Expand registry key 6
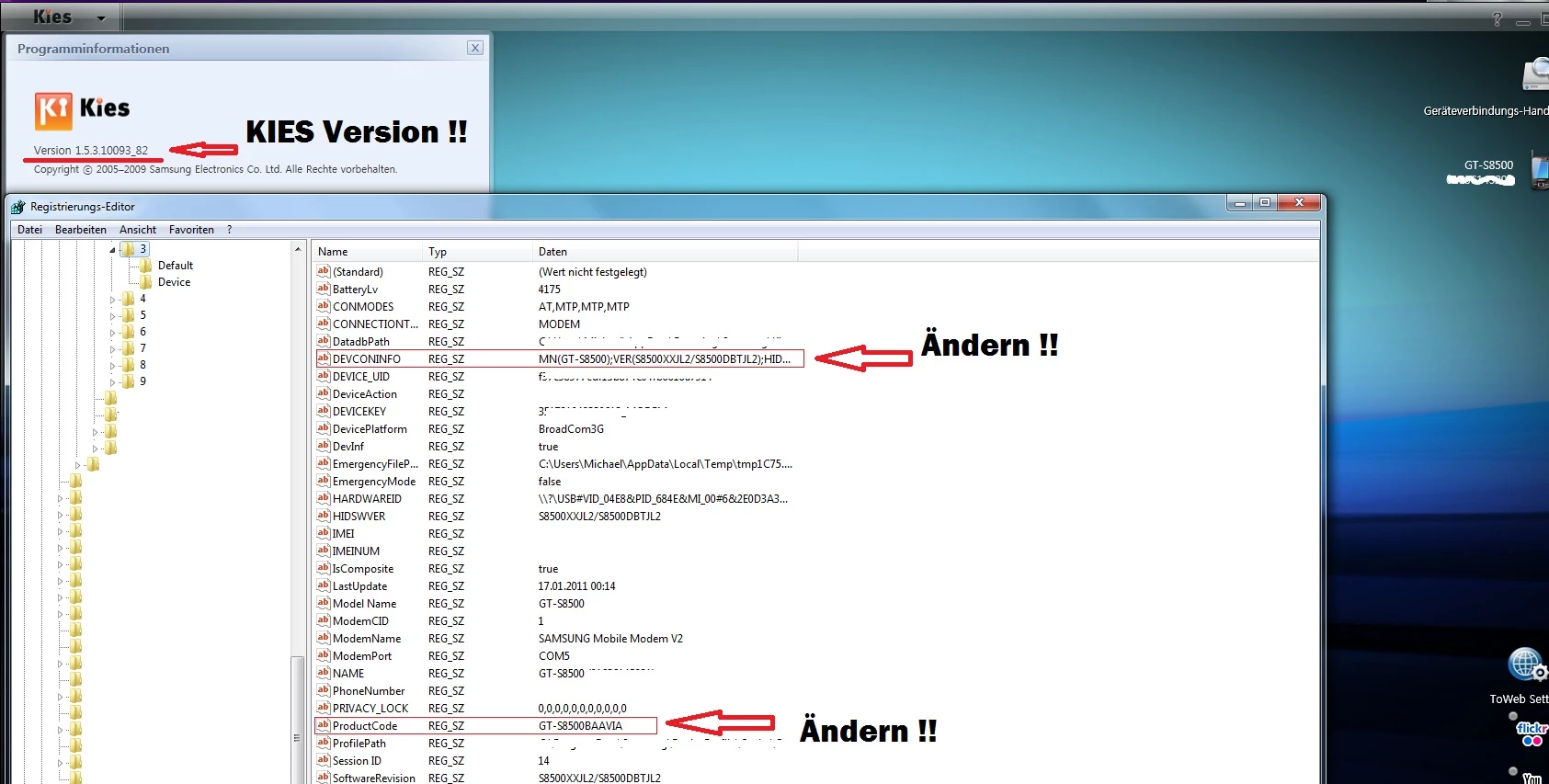 [112, 333]
